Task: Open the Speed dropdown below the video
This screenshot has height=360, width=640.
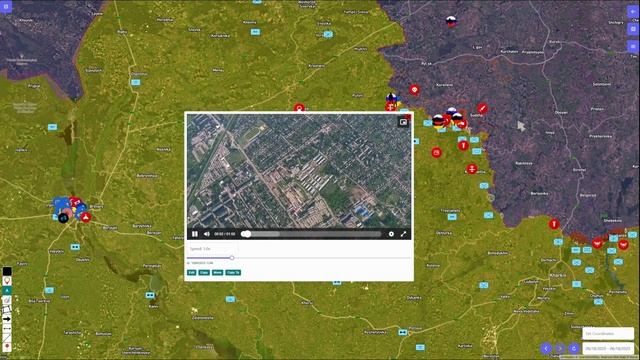Action: 212,248
